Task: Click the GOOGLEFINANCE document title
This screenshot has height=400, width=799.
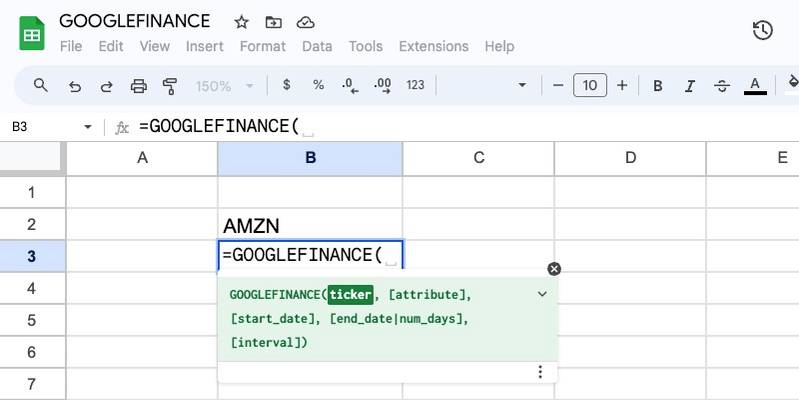Action: pos(135,21)
